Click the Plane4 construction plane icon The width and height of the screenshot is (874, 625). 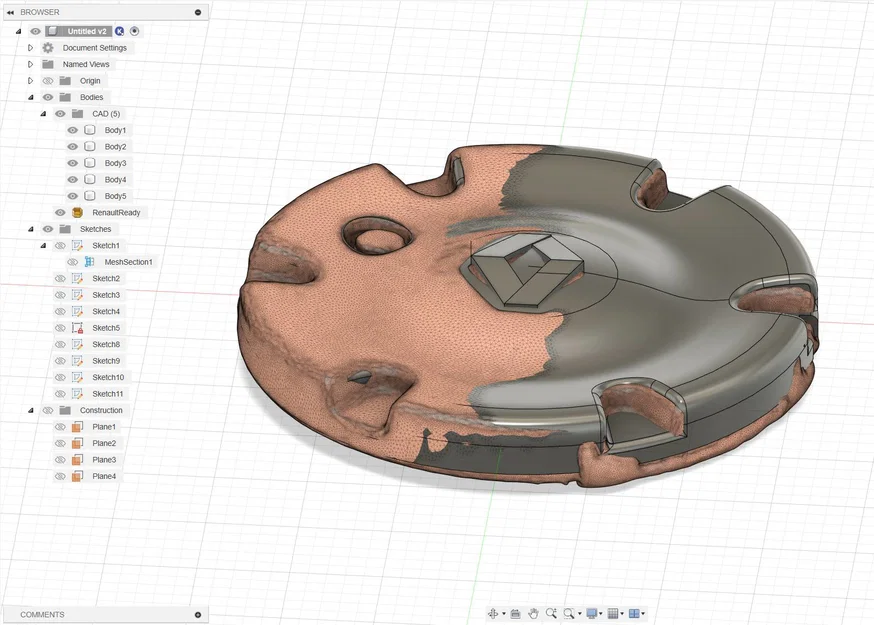(x=77, y=476)
